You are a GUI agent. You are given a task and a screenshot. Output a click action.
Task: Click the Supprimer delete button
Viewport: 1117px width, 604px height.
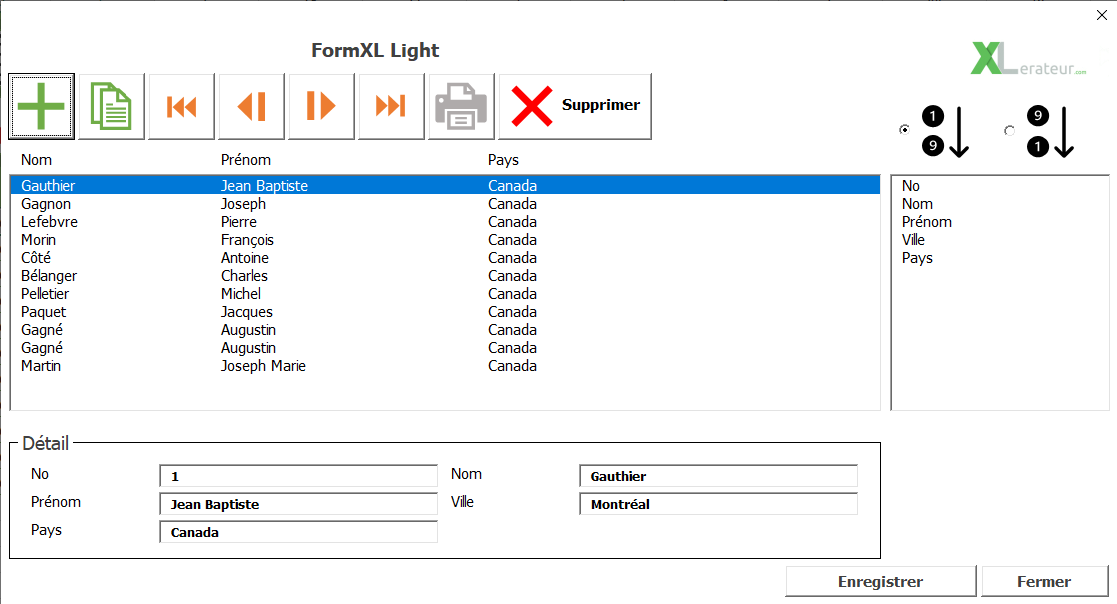tap(575, 106)
